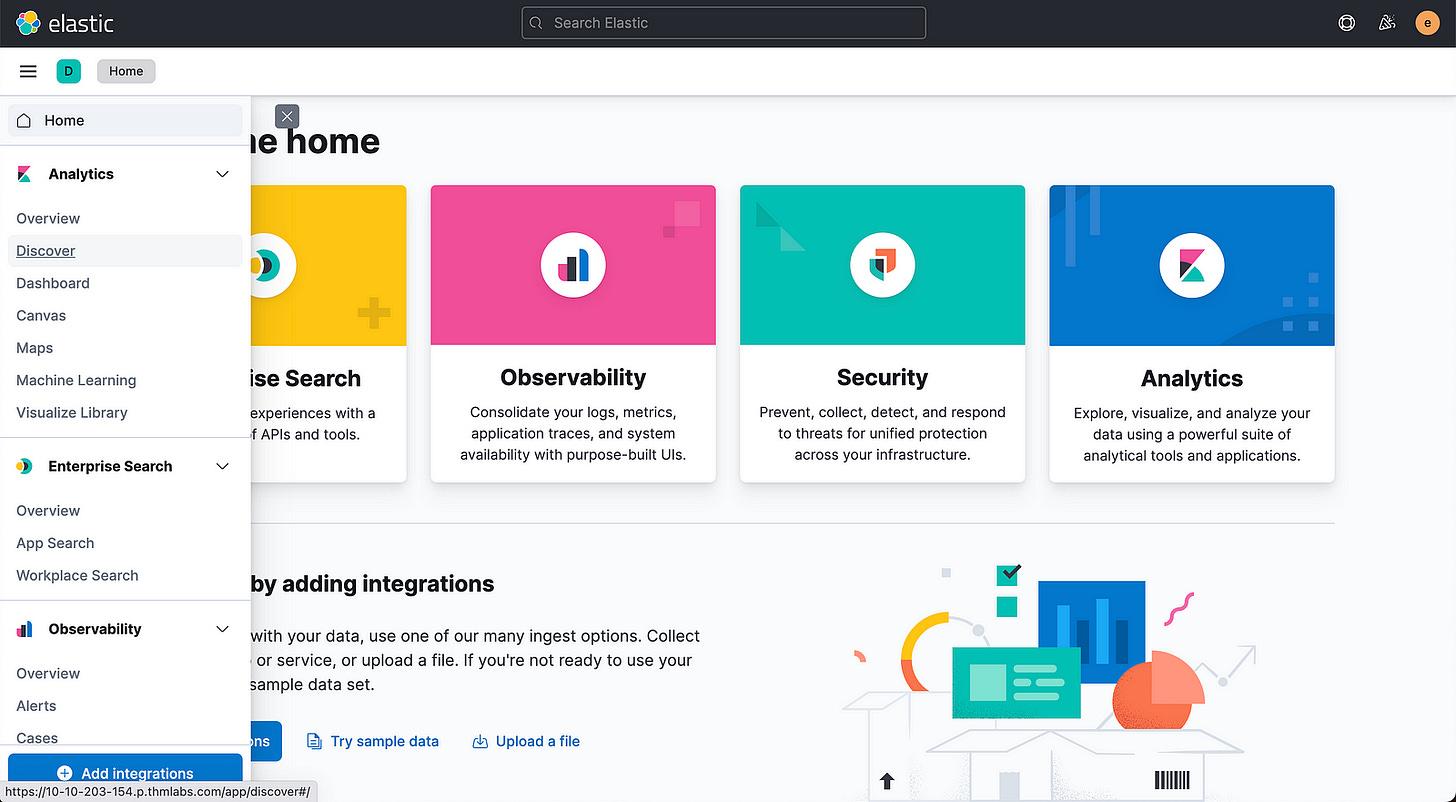
Task: Click the Analytics Kibana icon in sidebar
Action: pos(25,174)
